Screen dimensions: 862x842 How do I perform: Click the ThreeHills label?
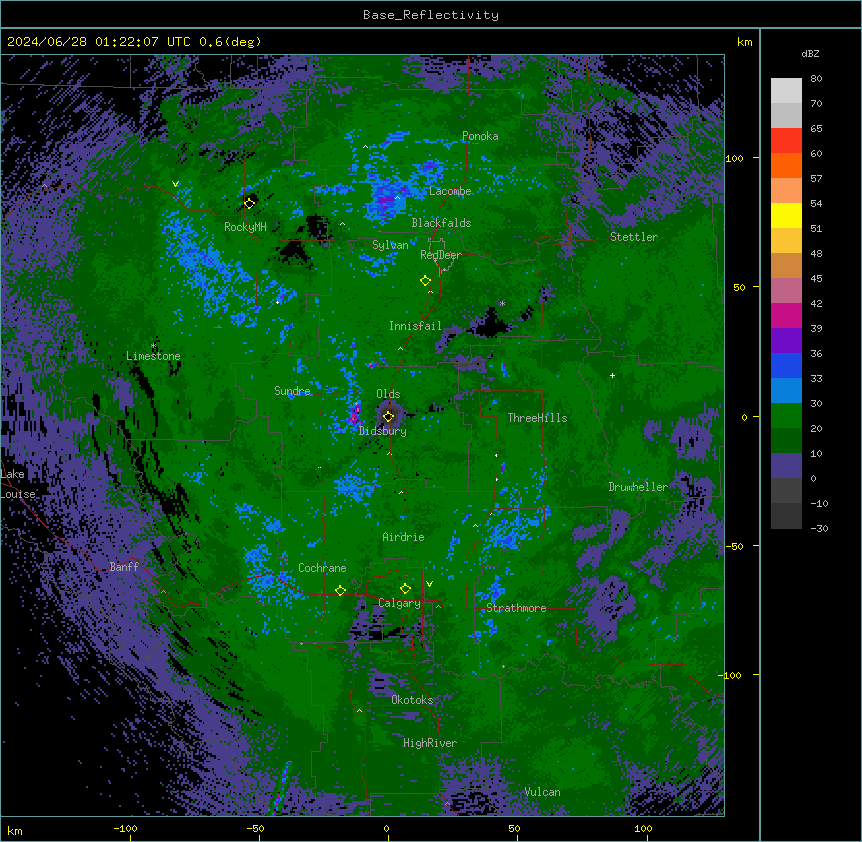point(537,418)
